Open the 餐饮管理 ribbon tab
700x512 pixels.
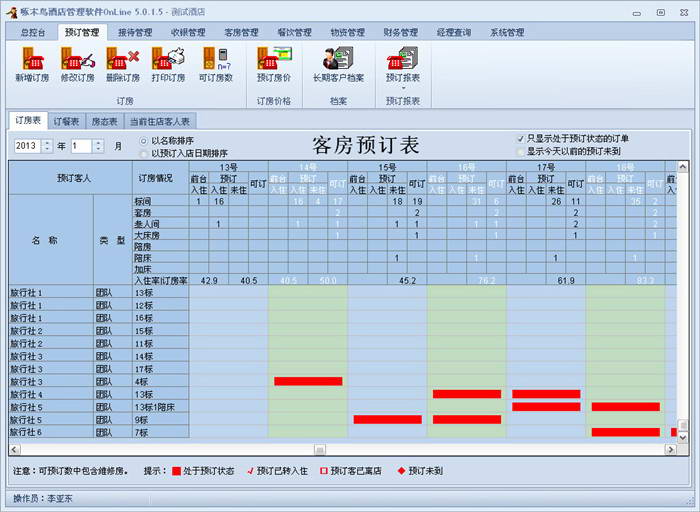[294, 33]
